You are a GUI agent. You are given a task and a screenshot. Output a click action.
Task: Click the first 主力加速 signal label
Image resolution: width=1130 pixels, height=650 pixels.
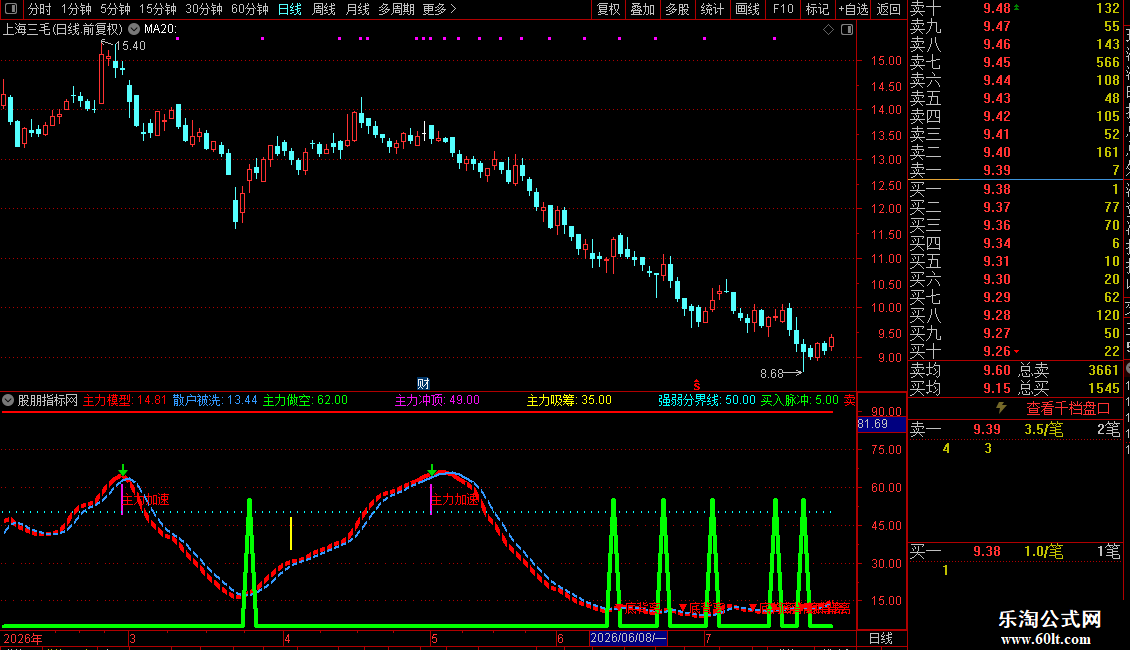[x=146, y=499]
